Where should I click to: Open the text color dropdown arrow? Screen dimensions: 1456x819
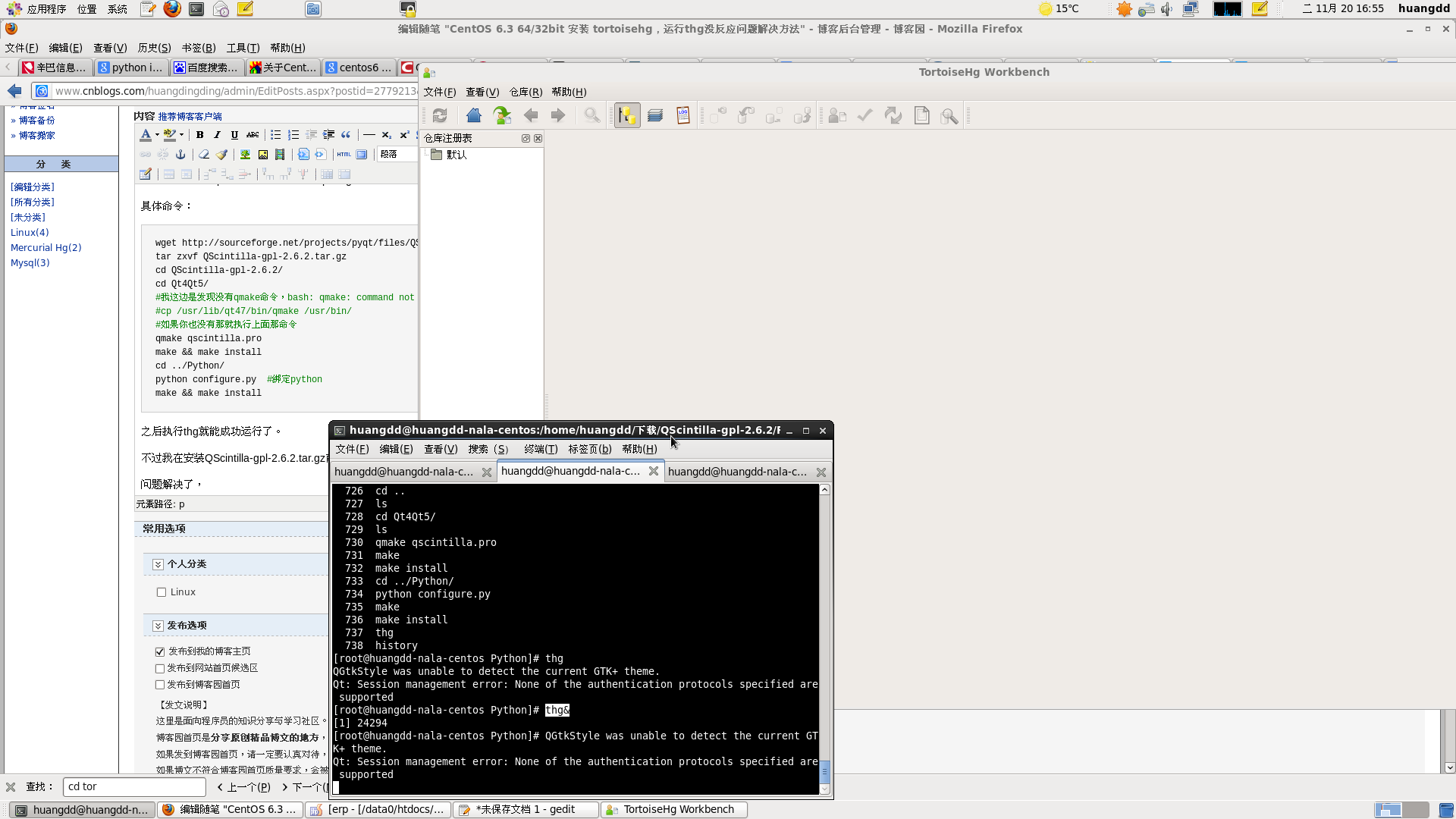[x=157, y=135]
